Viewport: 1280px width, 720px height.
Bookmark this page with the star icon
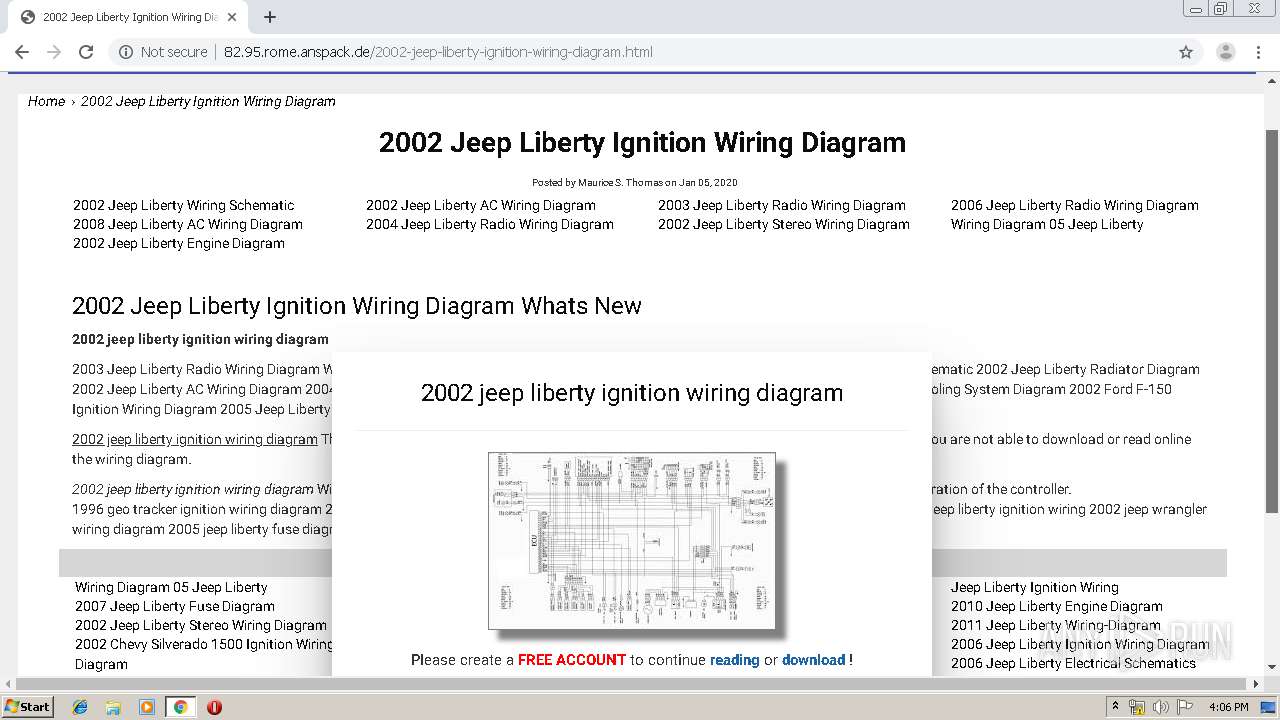1186,52
